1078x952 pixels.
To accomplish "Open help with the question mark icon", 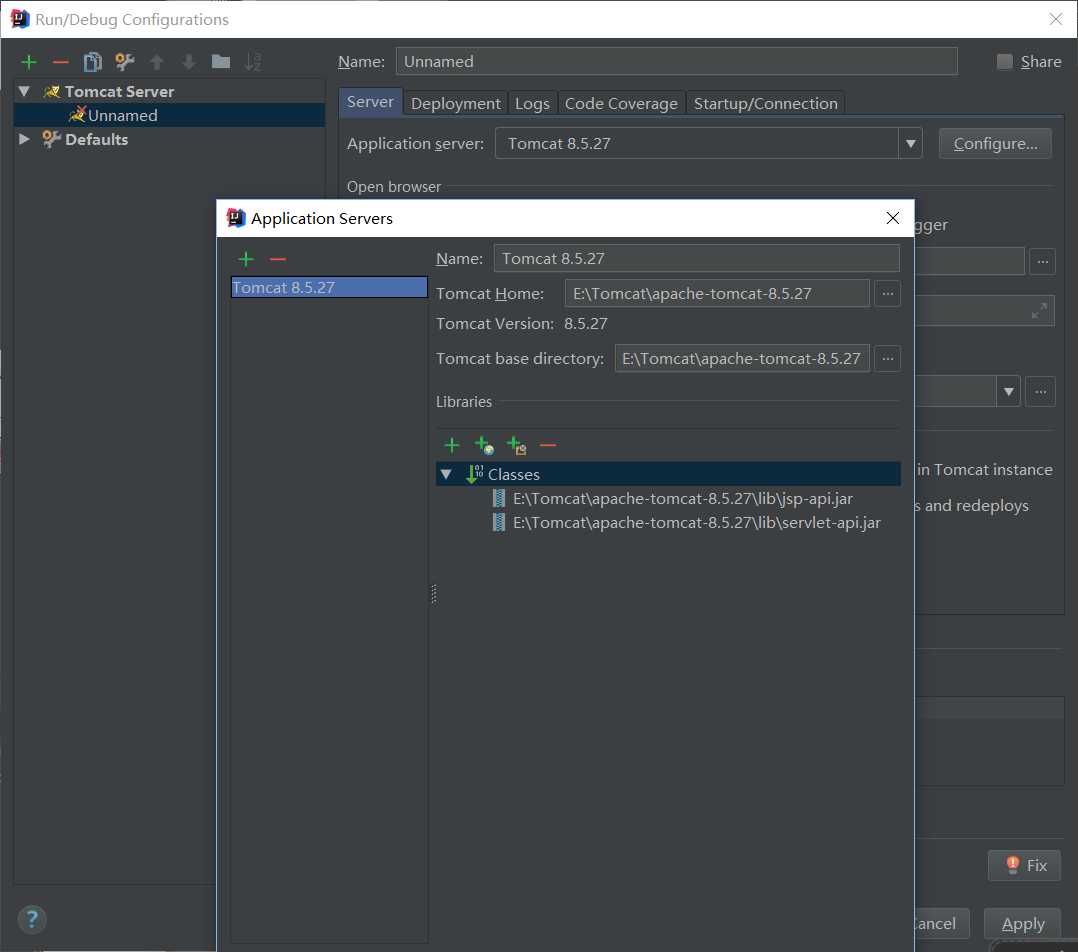I will coord(32,919).
